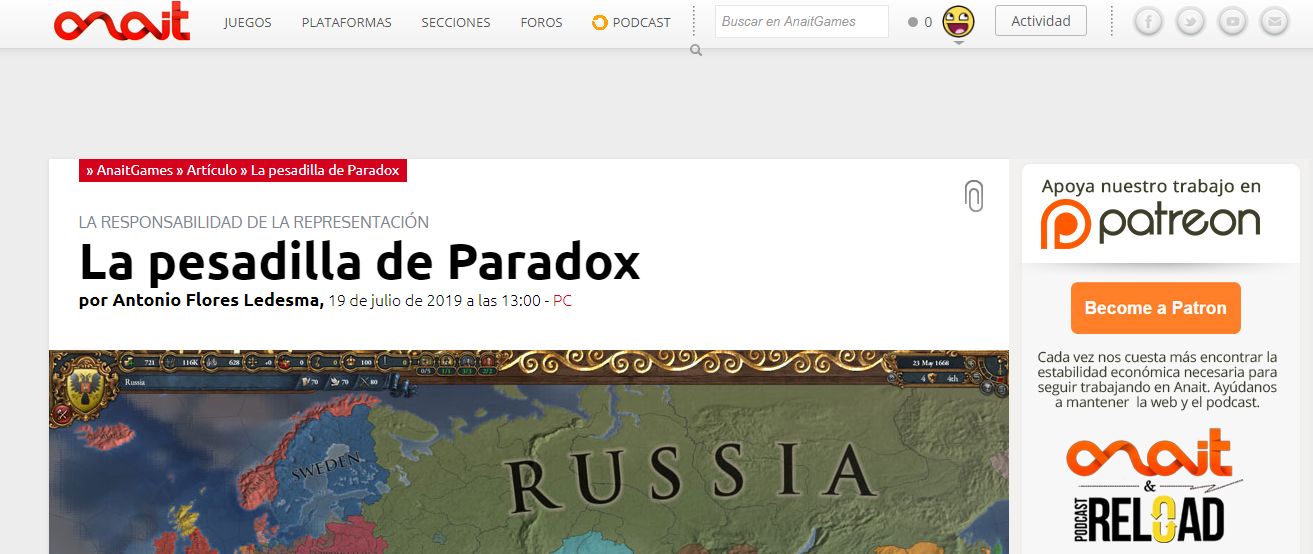Open the Twitter social icon
The image size is (1313, 554).
(x=1190, y=21)
